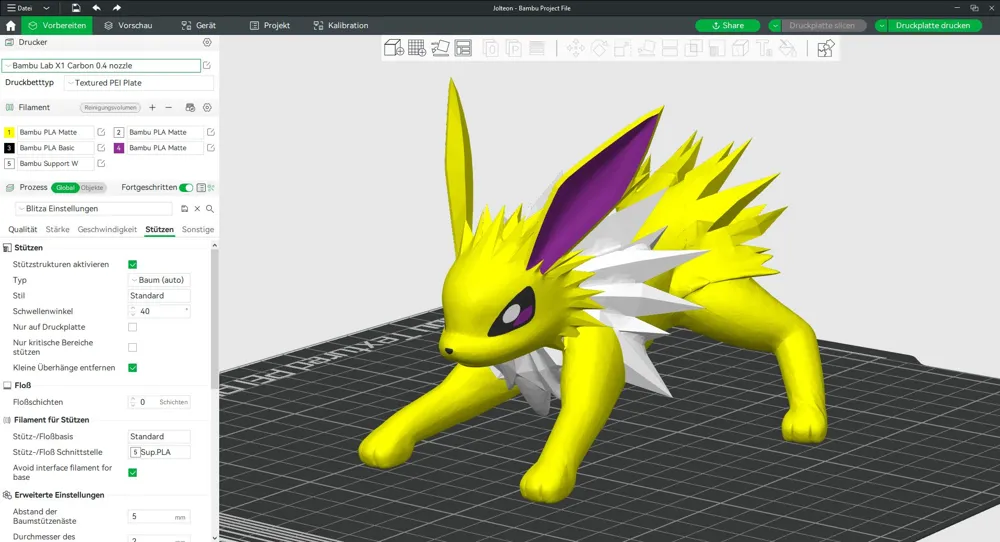Viewport: 1000px width, 542px height.
Task: Go to the home screen icon
Action: point(11,26)
